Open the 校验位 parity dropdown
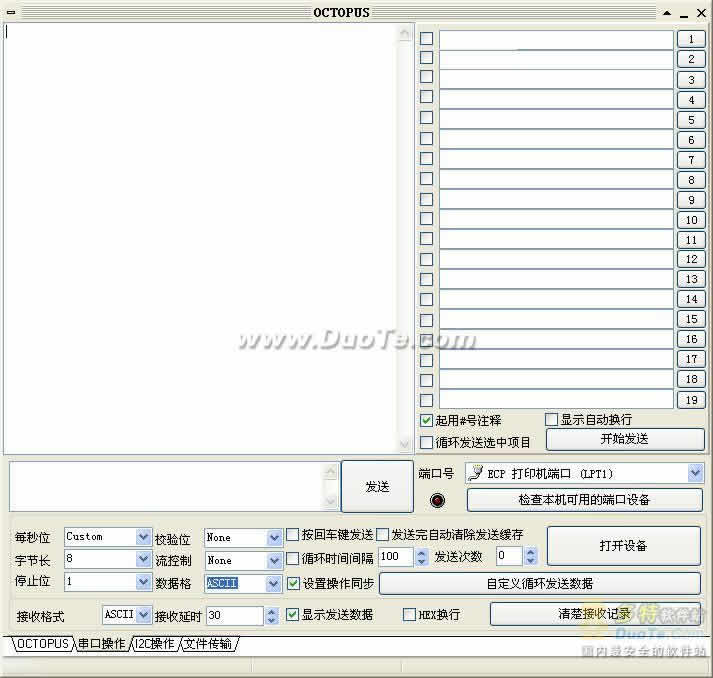 (274, 538)
